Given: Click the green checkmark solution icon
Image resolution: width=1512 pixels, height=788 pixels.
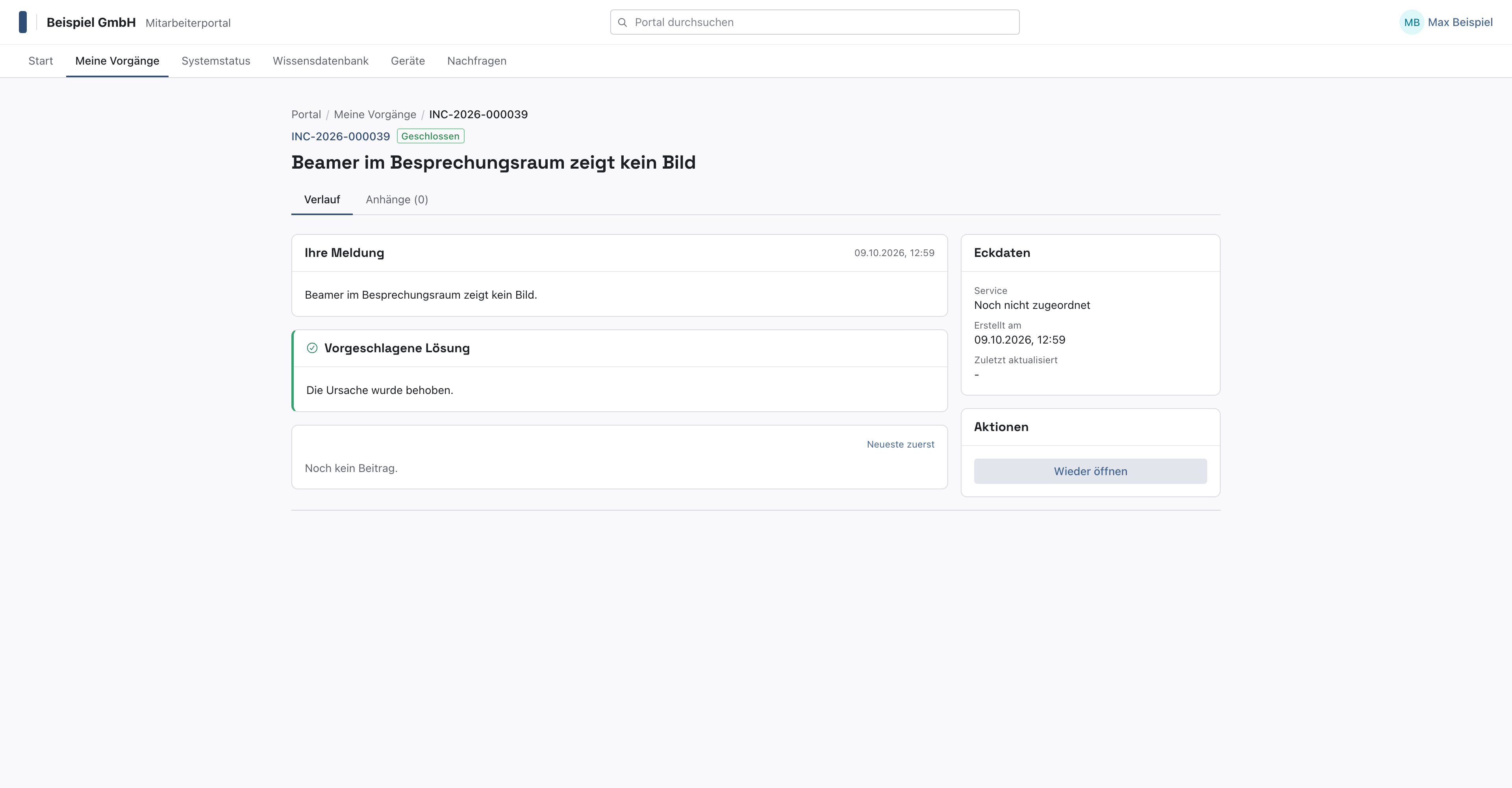Looking at the screenshot, I should [312, 348].
